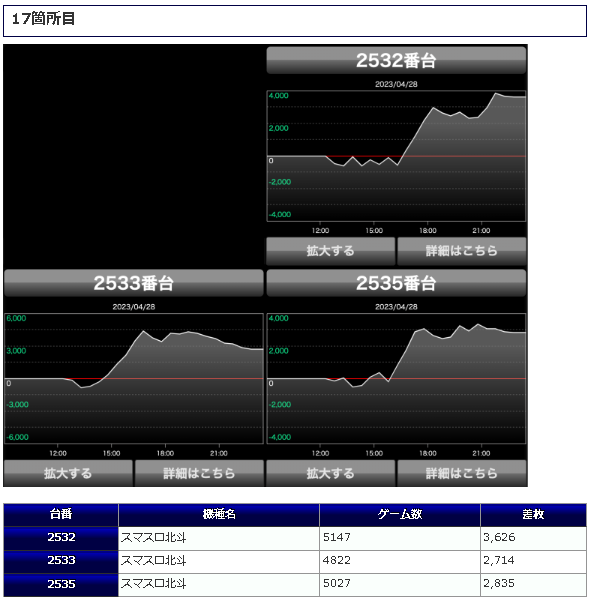Select table row for machine 2533
The height and width of the screenshot is (602, 591).
click(x=295, y=562)
